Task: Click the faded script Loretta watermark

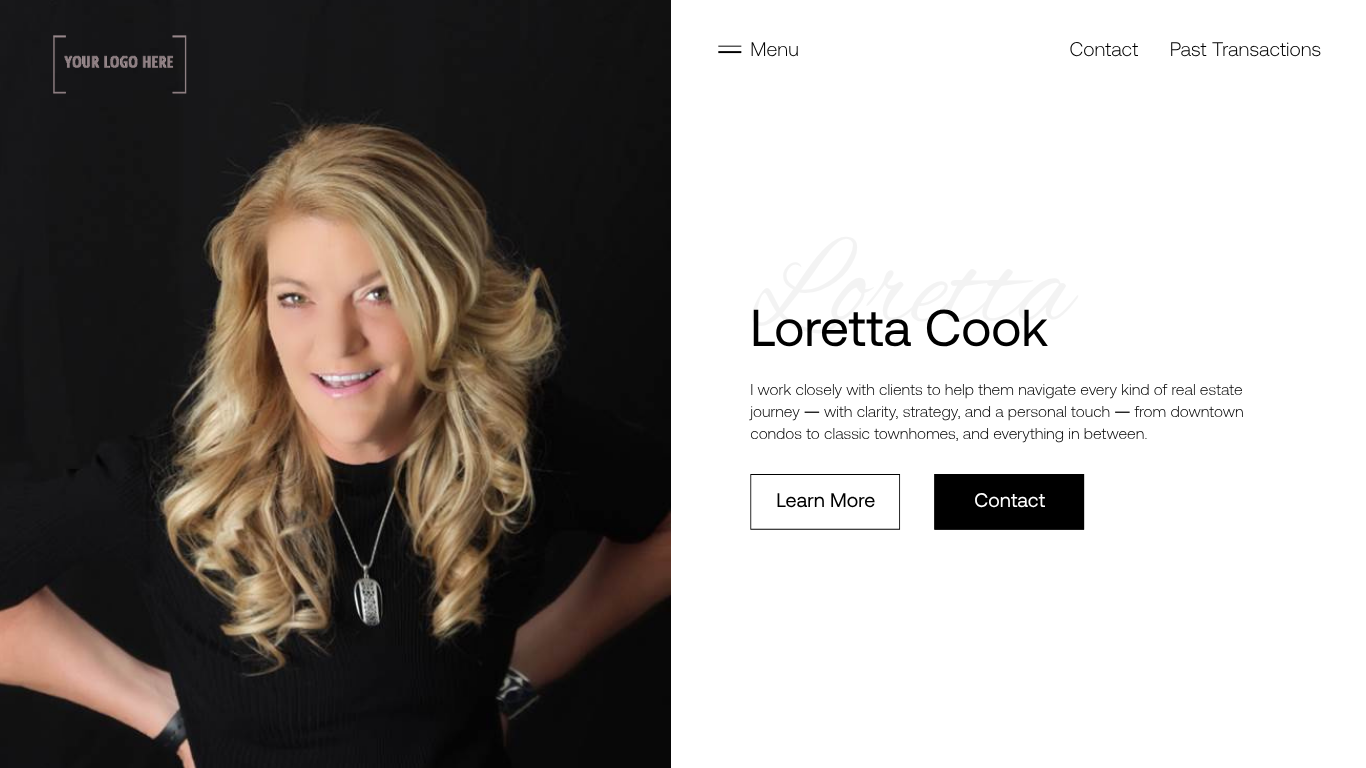Action: [x=915, y=280]
